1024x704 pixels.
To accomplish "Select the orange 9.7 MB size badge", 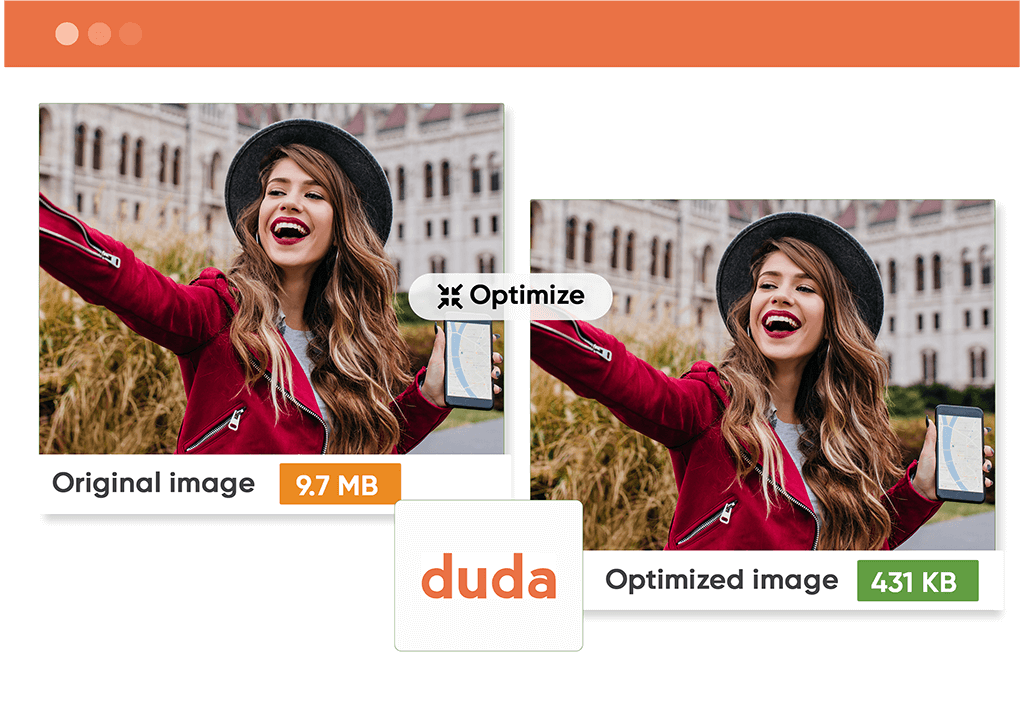I will tap(340, 484).
